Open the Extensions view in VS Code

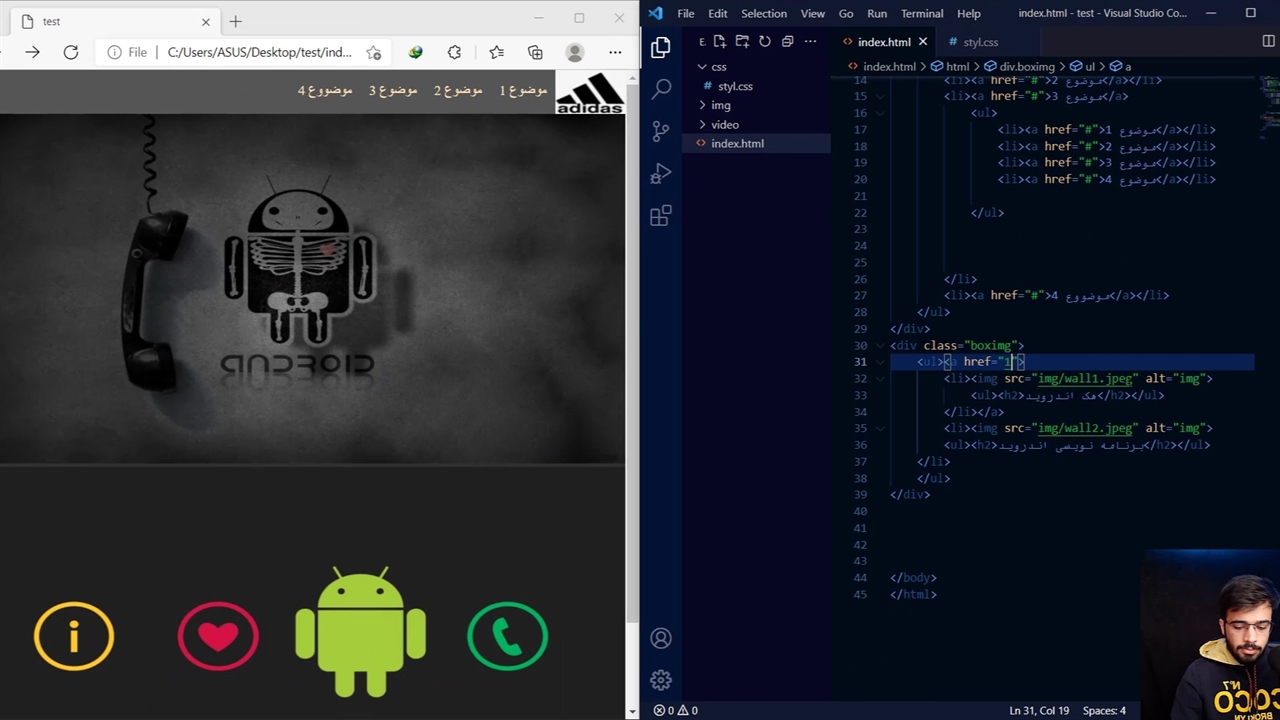pos(661,216)
